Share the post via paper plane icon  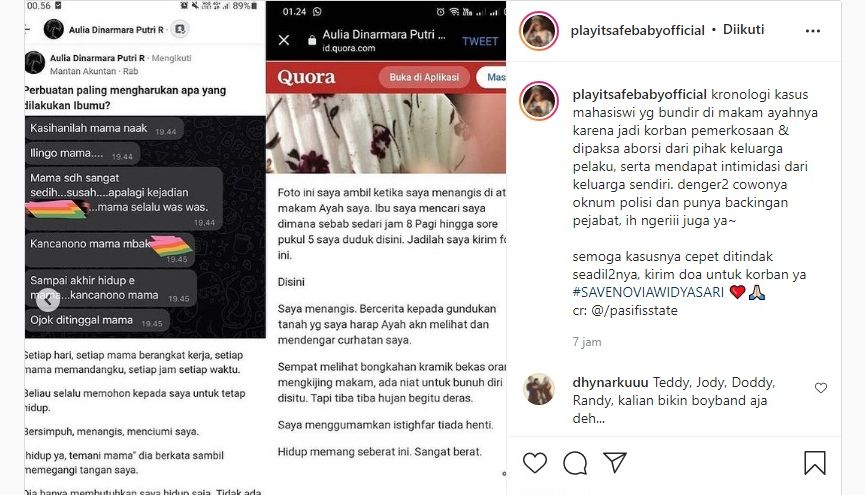615,462
